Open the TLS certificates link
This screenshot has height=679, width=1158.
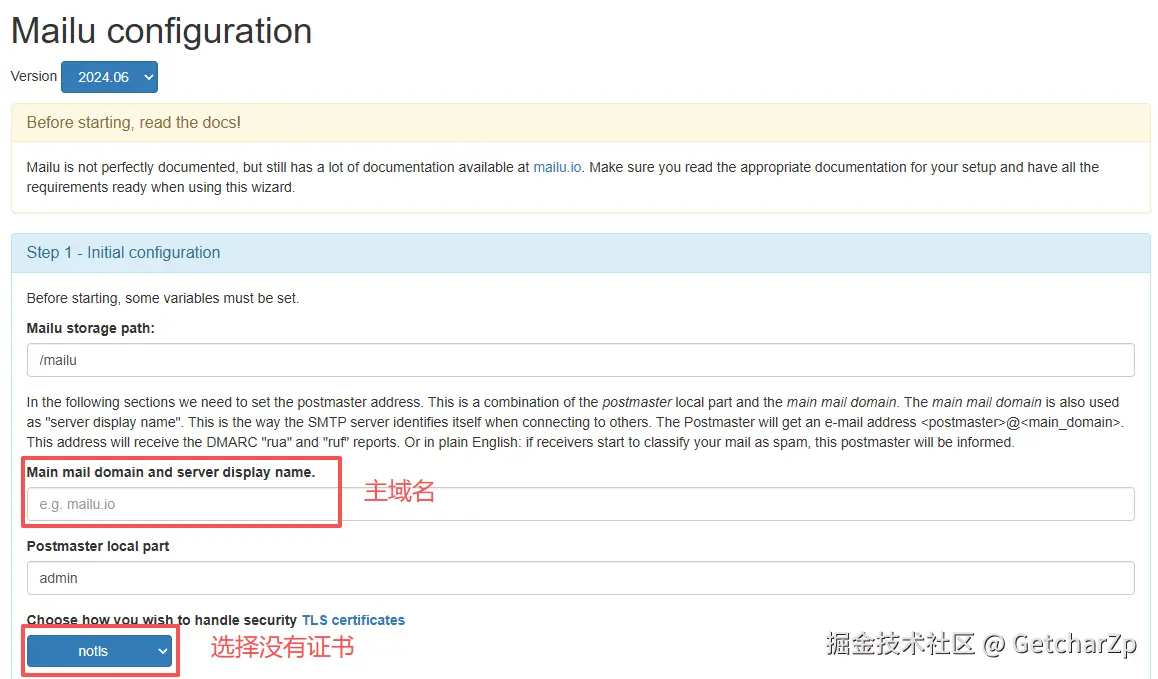pos(353,620)
